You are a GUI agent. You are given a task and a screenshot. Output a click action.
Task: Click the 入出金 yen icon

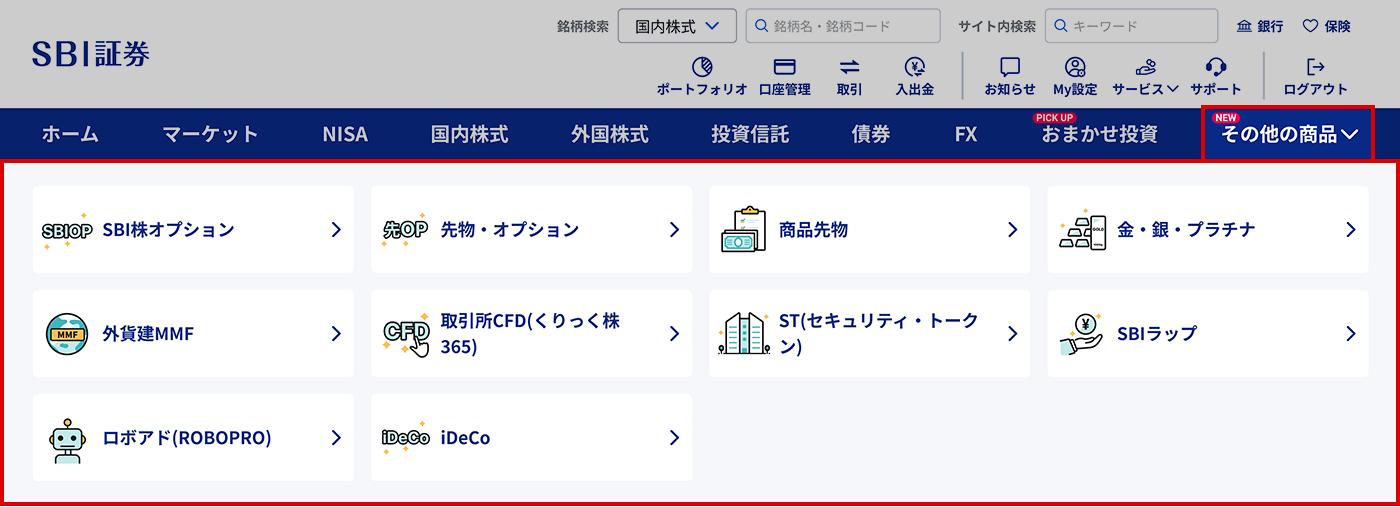point(914,67)
